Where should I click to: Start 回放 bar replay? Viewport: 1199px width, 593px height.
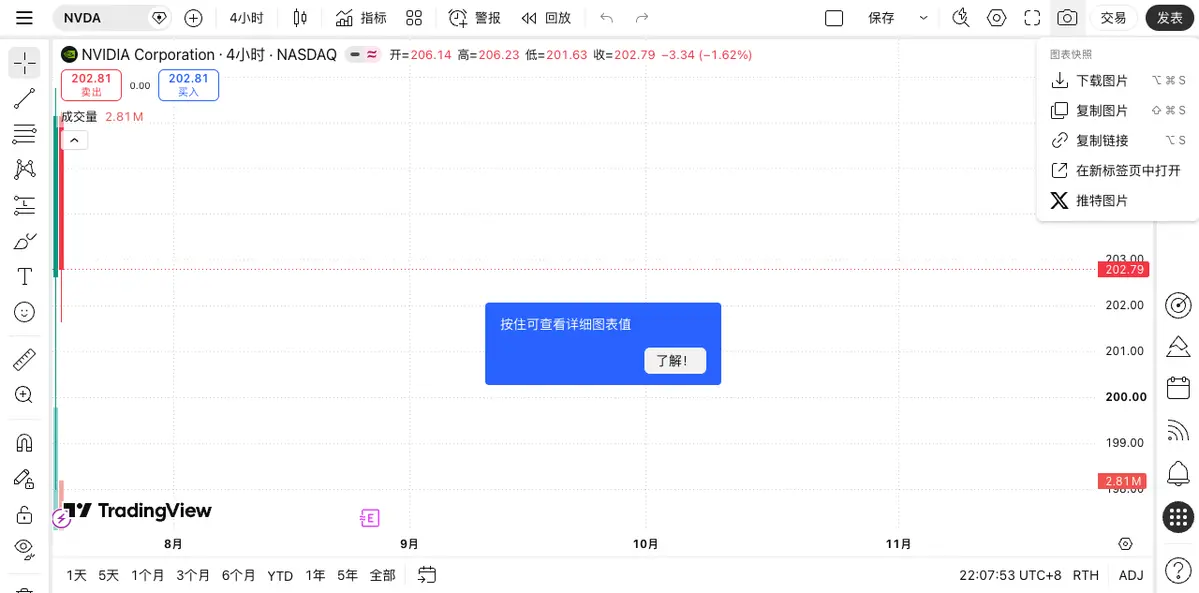pyautogui.click(x=546, y=18)
